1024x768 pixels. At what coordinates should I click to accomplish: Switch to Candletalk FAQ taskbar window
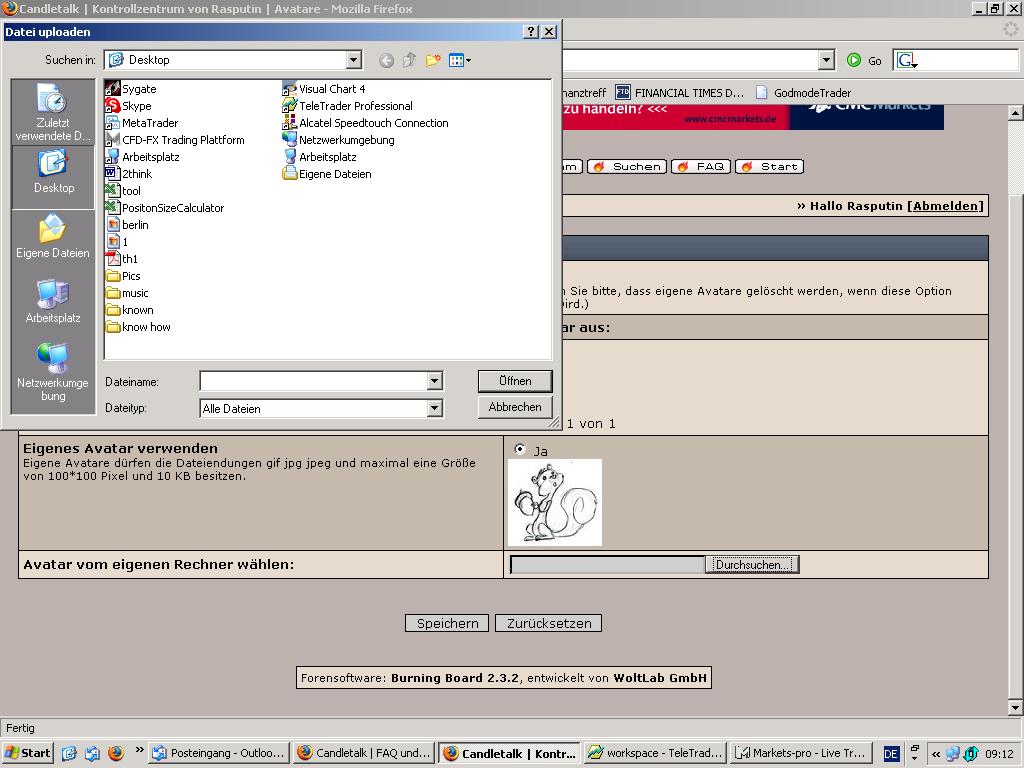coord(364,753)
